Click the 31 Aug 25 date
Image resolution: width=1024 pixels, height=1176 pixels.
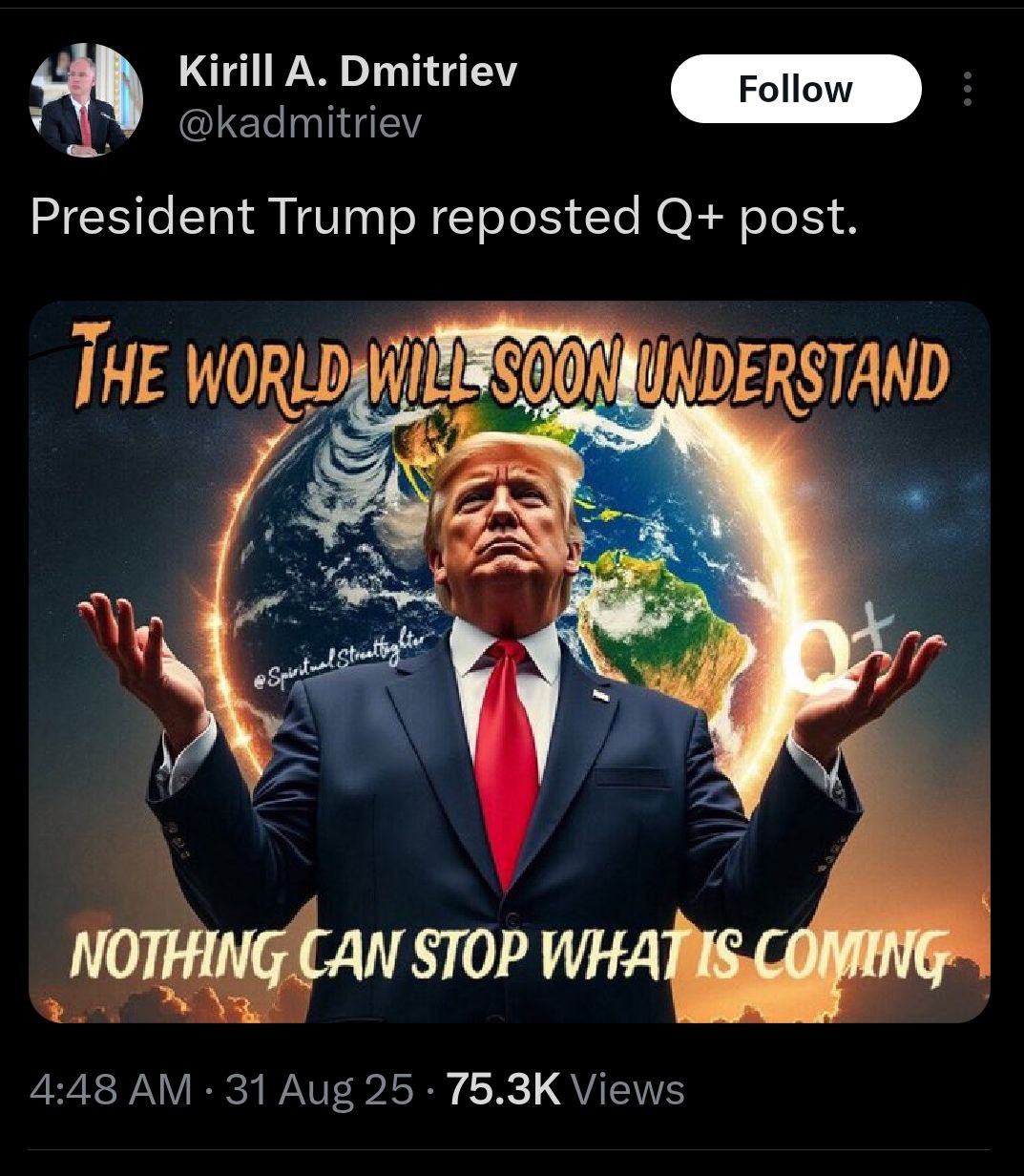319,1089
